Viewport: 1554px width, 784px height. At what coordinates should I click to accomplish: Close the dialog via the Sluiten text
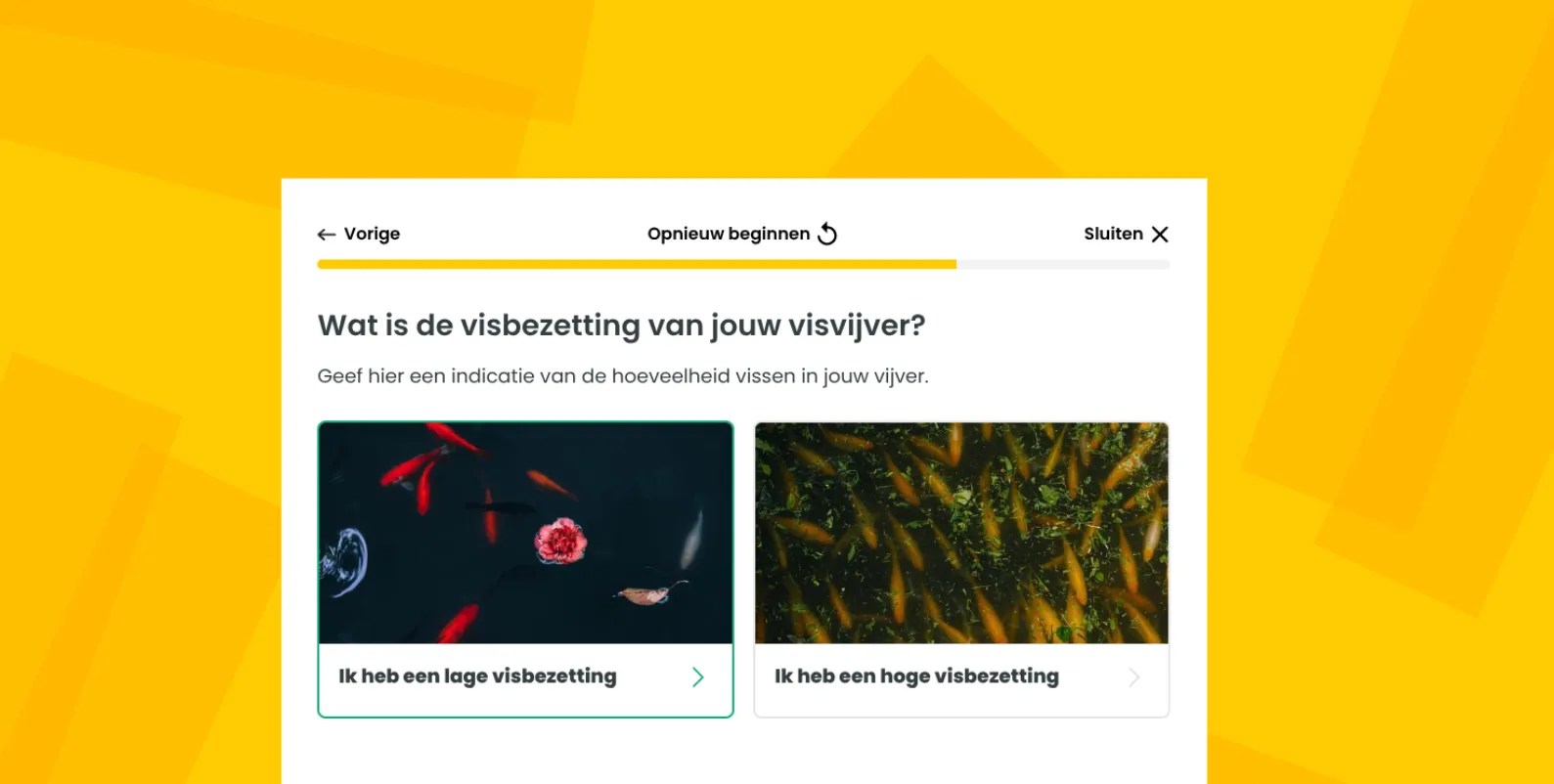tap(1113, 234)
